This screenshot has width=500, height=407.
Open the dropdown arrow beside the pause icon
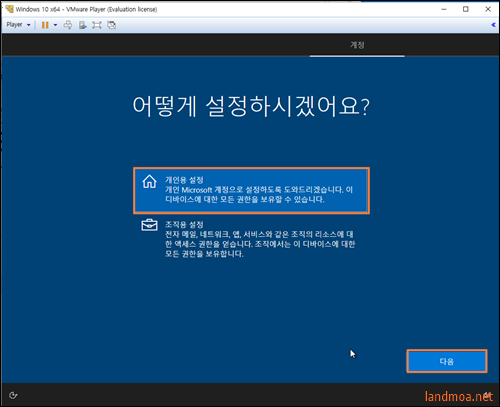tap(55, 25)
